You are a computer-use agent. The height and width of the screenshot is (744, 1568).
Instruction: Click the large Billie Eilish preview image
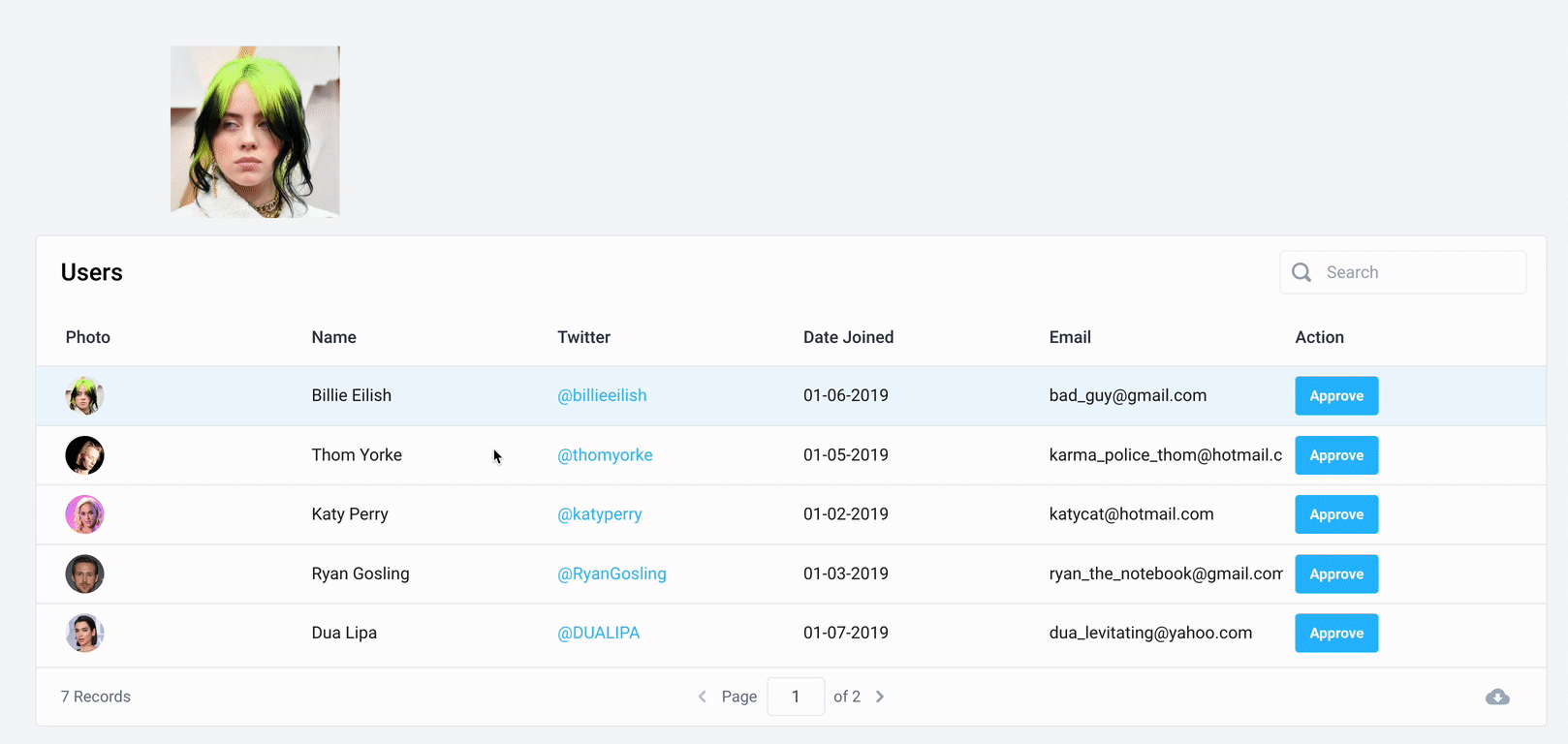click(x=255, y=132)
